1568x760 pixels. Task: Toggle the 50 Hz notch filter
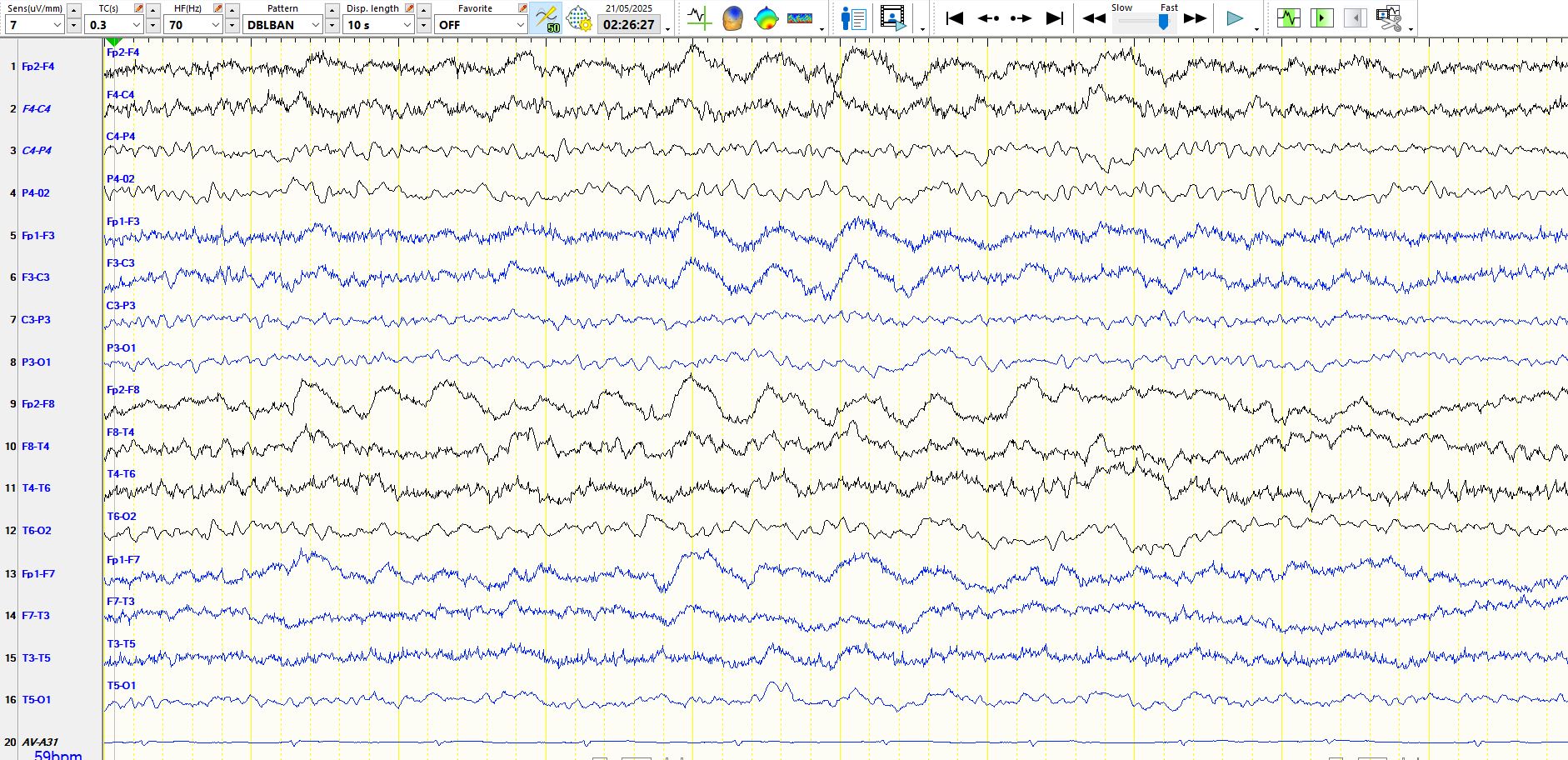(x=547, y=18)
